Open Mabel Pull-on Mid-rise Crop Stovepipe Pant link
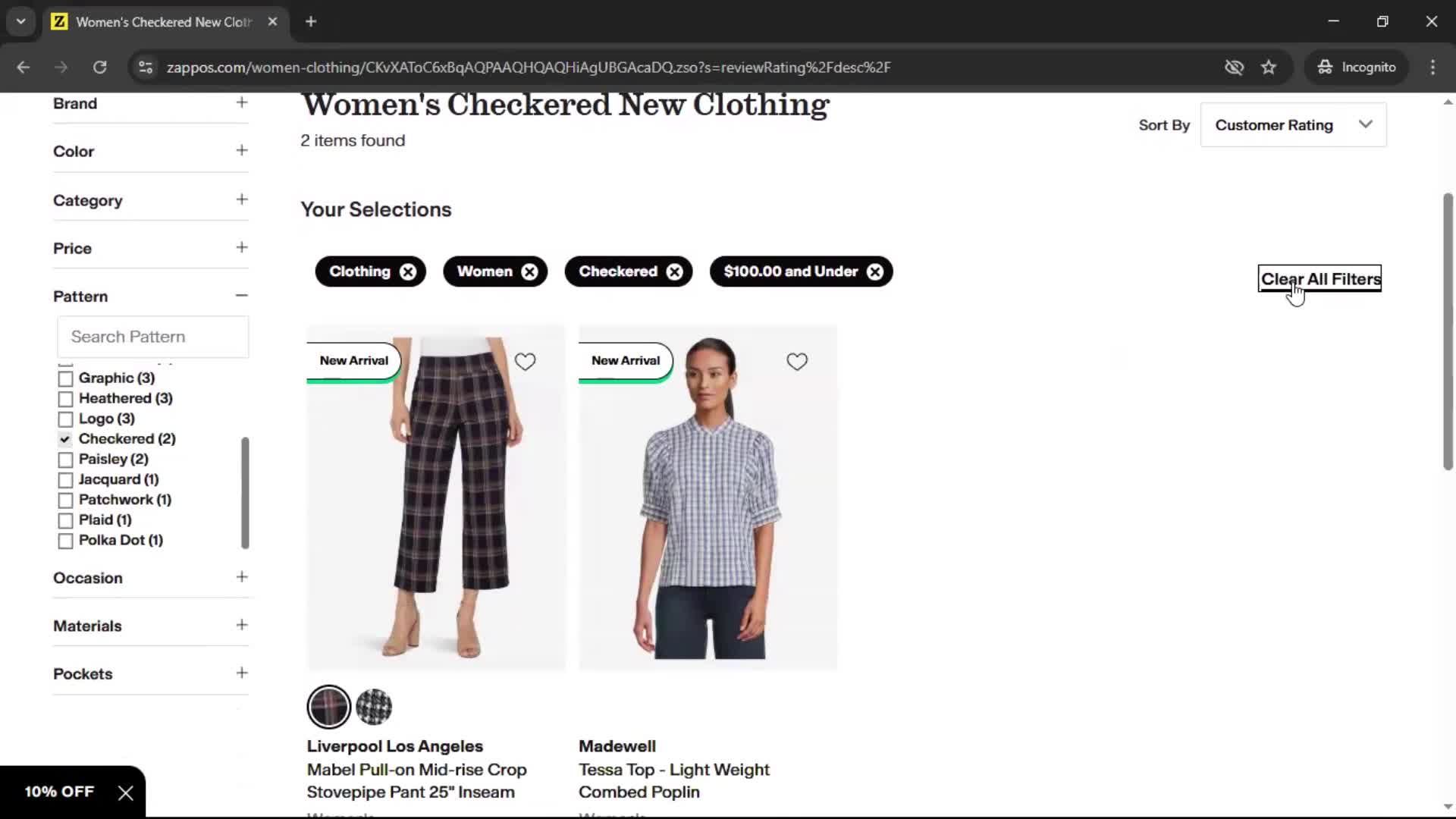 point(416,781)
